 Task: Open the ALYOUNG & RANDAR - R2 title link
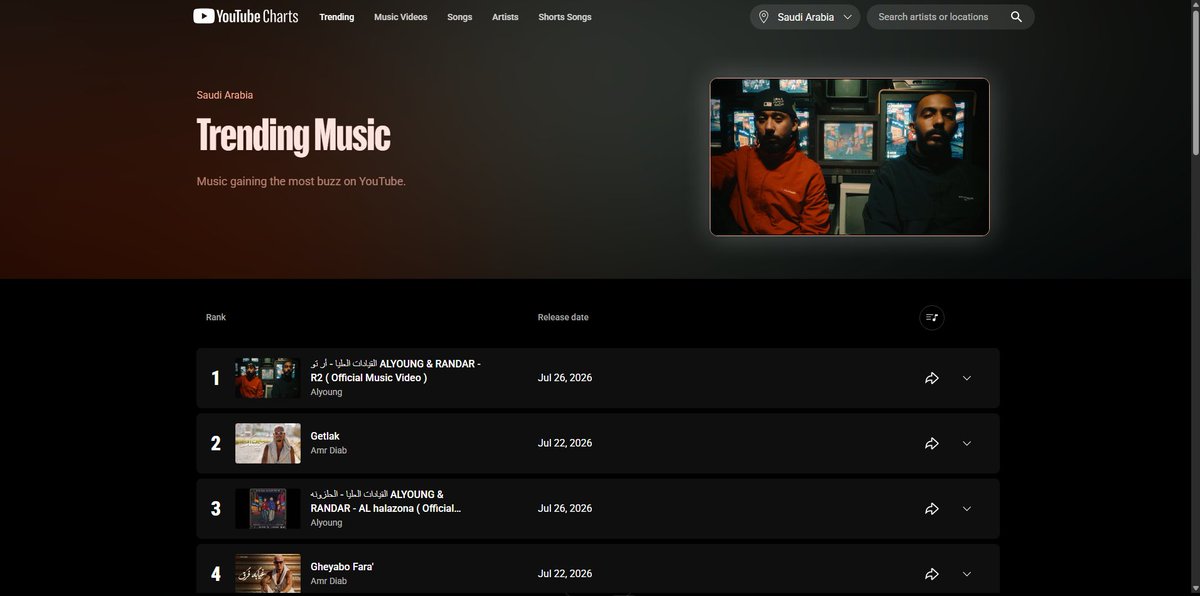396,371
